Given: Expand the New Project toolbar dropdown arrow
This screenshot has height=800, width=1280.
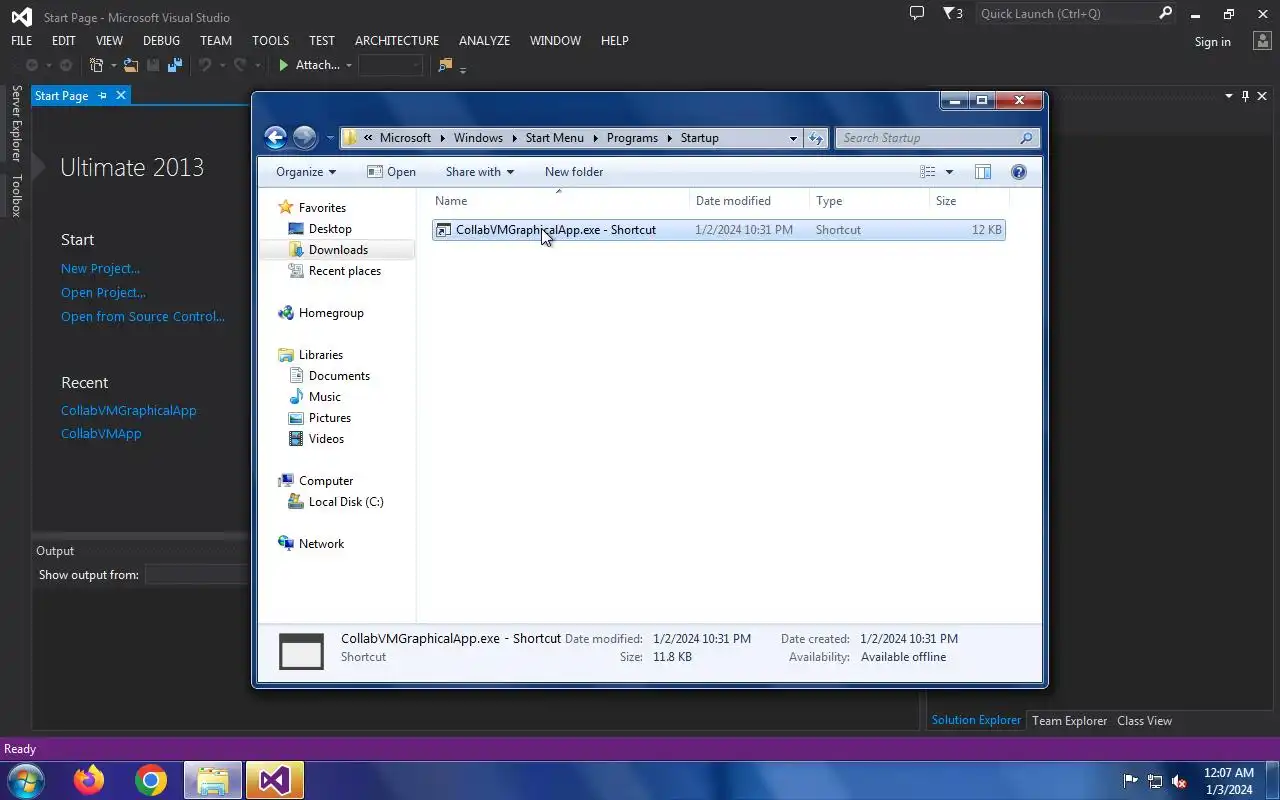Looking at the screenshot, I should click(x=113, y=65).
